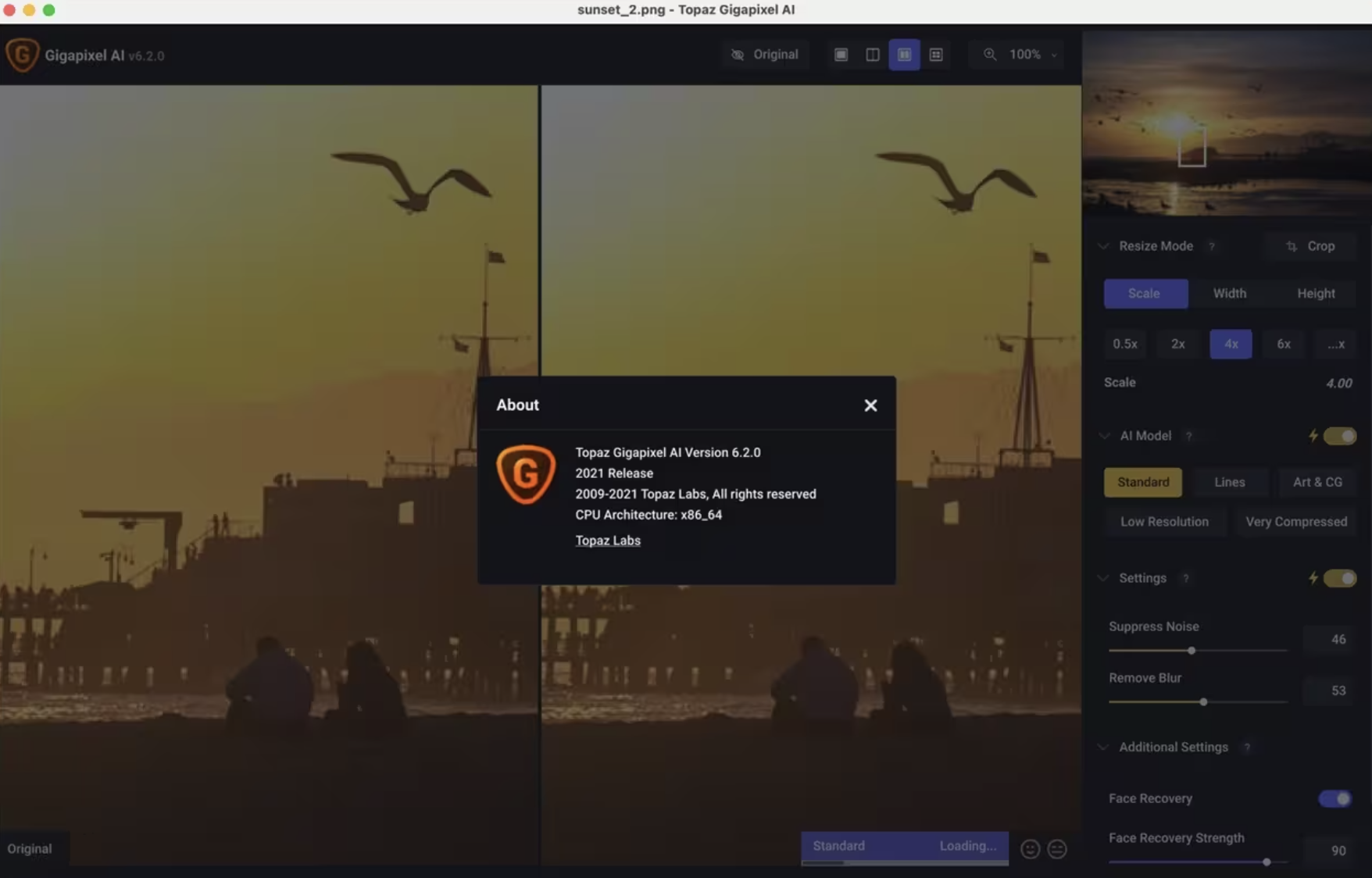1372x878 pixels.
Task: Click the Crop button
Action: [x=1311, y=246]
